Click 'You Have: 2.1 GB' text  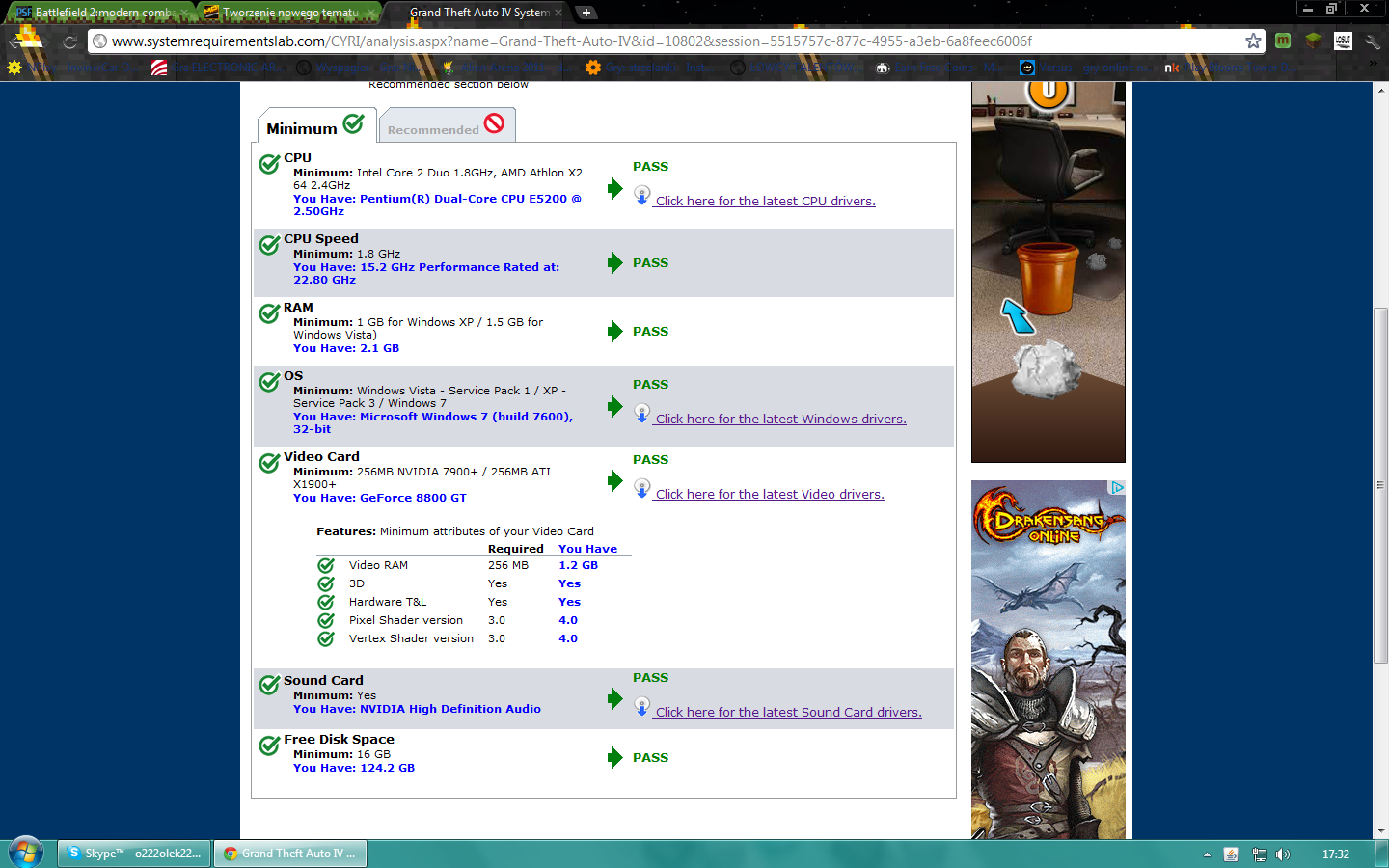point(346,348)
